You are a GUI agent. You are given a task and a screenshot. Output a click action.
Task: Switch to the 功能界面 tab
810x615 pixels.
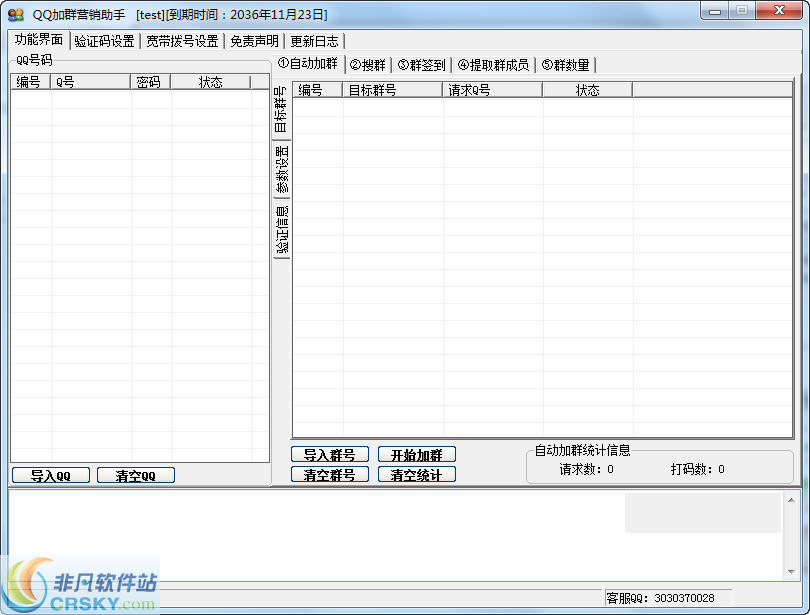click(39, 40)
